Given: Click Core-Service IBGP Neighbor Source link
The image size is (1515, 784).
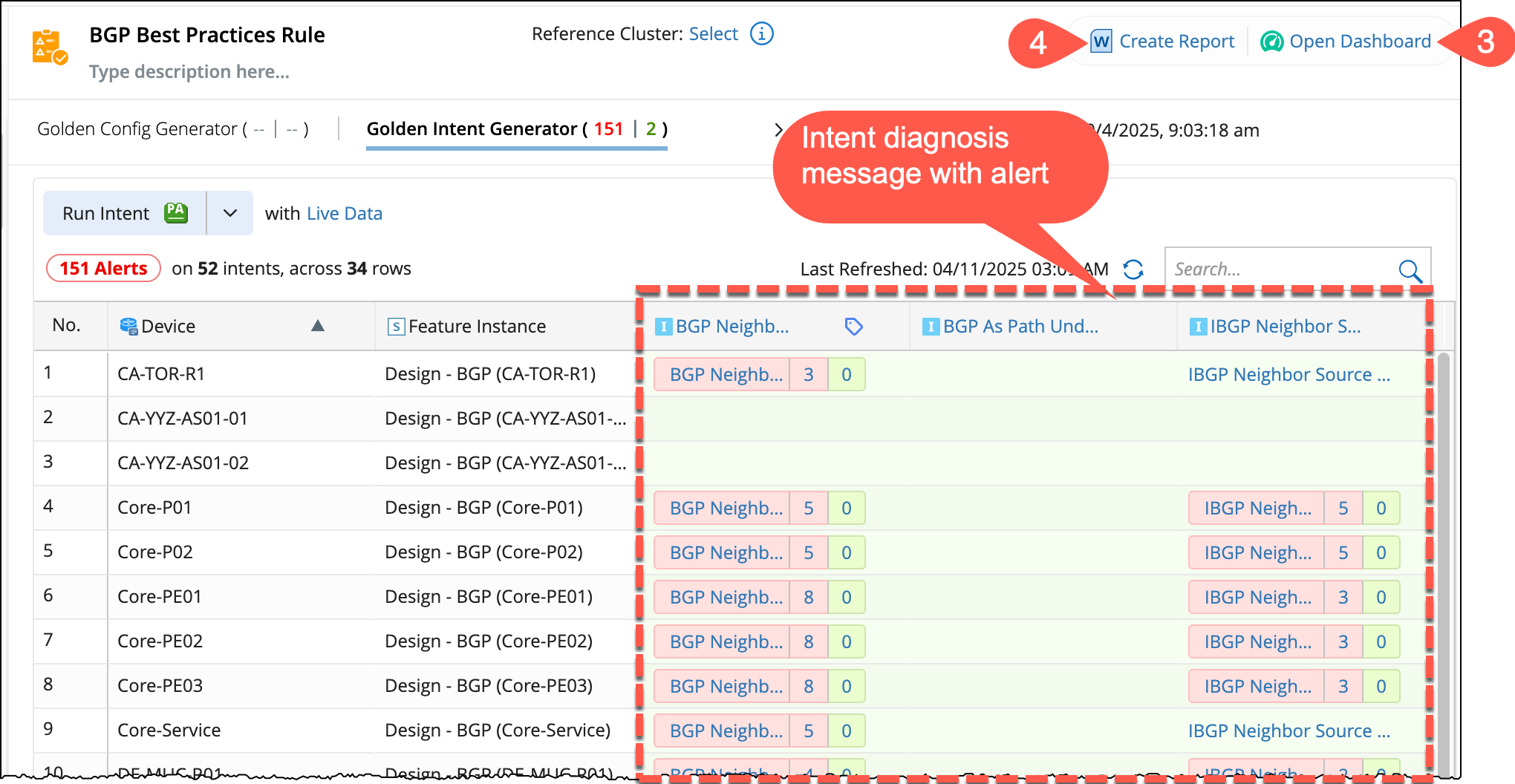Looking at the screenshot, I should (1288, 731).
